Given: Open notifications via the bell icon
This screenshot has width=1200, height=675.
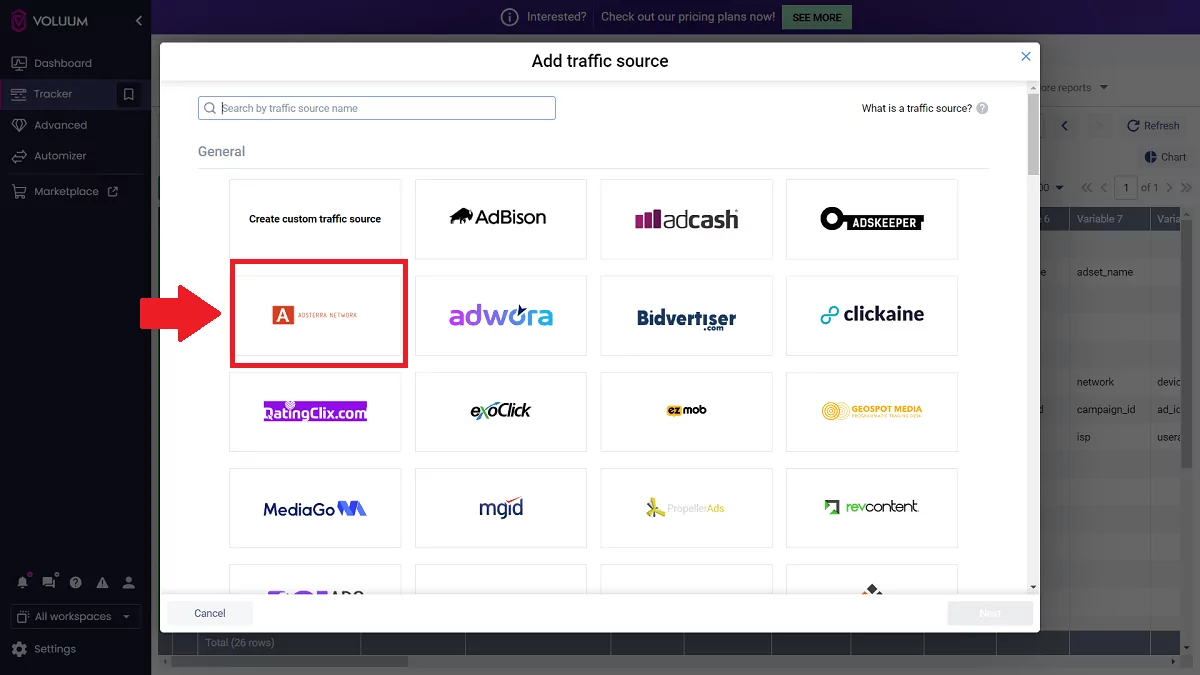Looking at the screenshot, I should (x=22, y=581).
